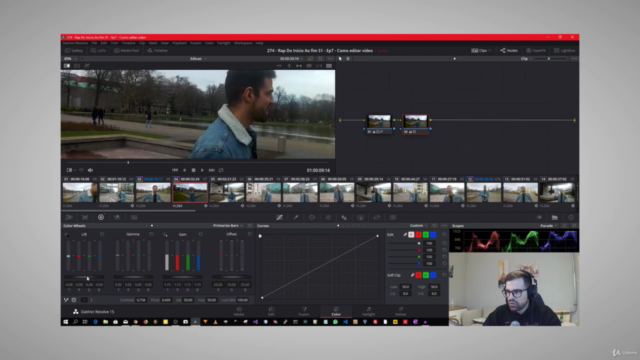This screenshot has height=360, width=640.
Task: Open the Camera Raw palette
Action: point(69,218)
